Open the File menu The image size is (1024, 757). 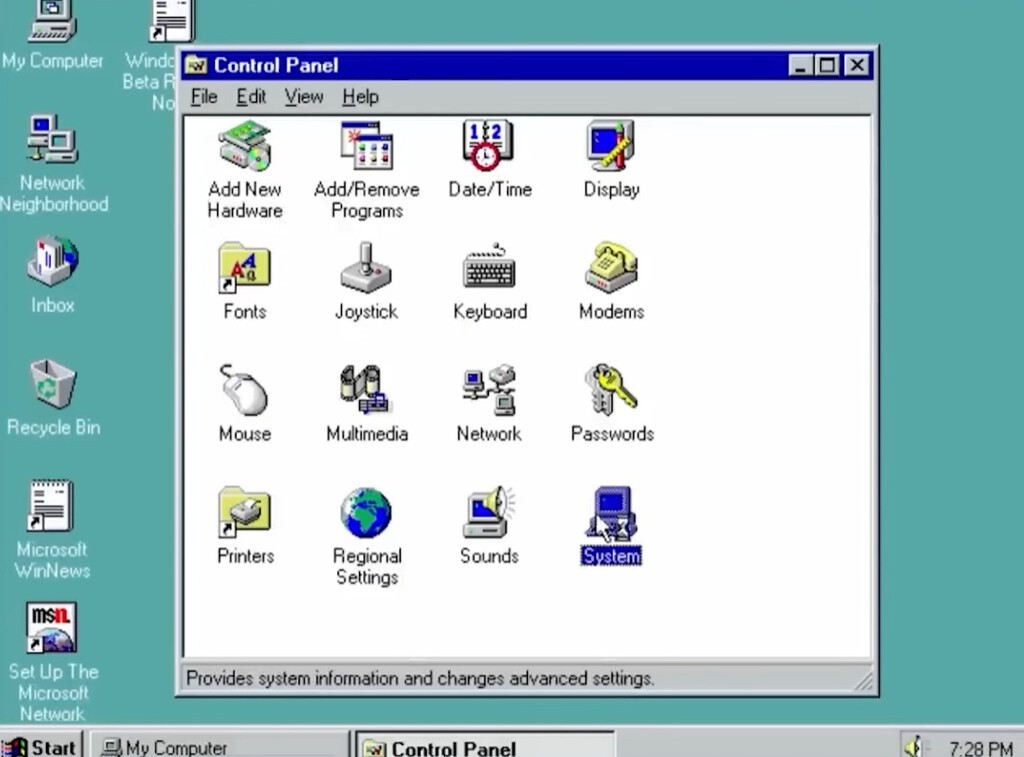point(204,97)
